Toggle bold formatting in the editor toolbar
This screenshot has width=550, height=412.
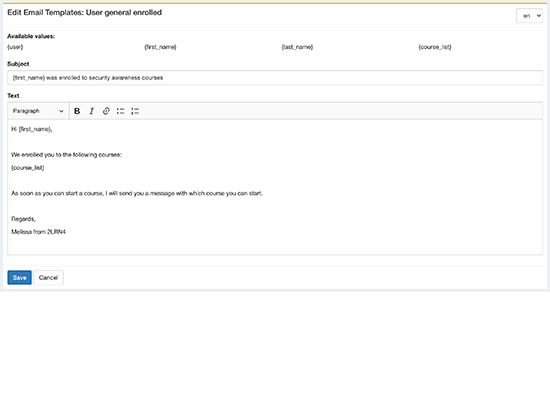click(77, 111)
